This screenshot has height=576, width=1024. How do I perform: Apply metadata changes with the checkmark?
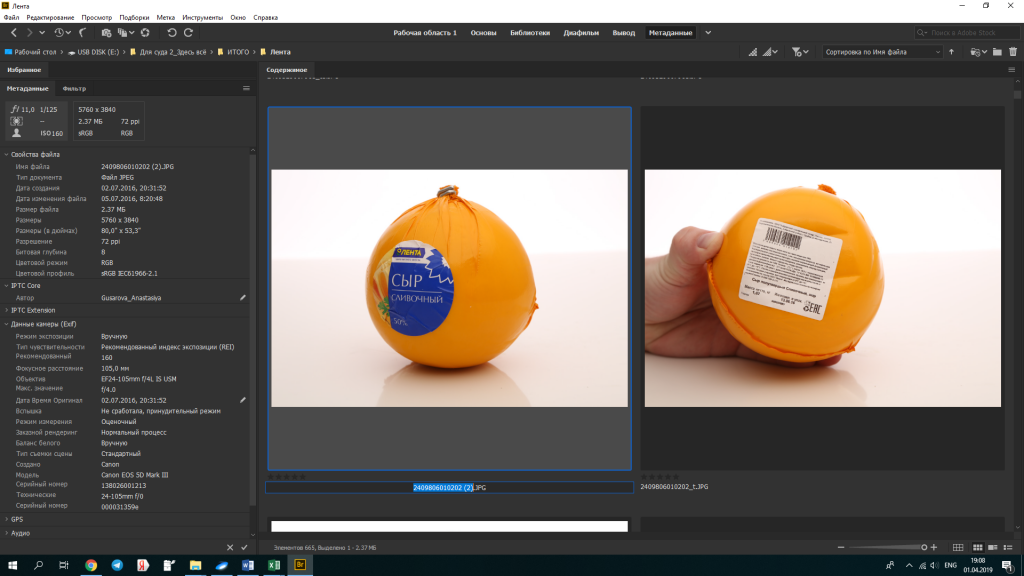244,547
